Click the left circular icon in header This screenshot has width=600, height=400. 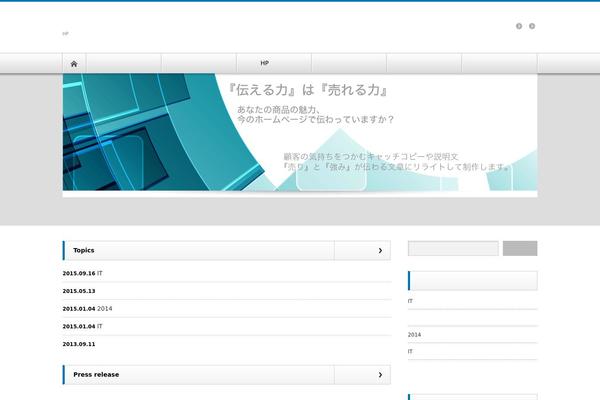pyautogui.click(x=519, y=26)
